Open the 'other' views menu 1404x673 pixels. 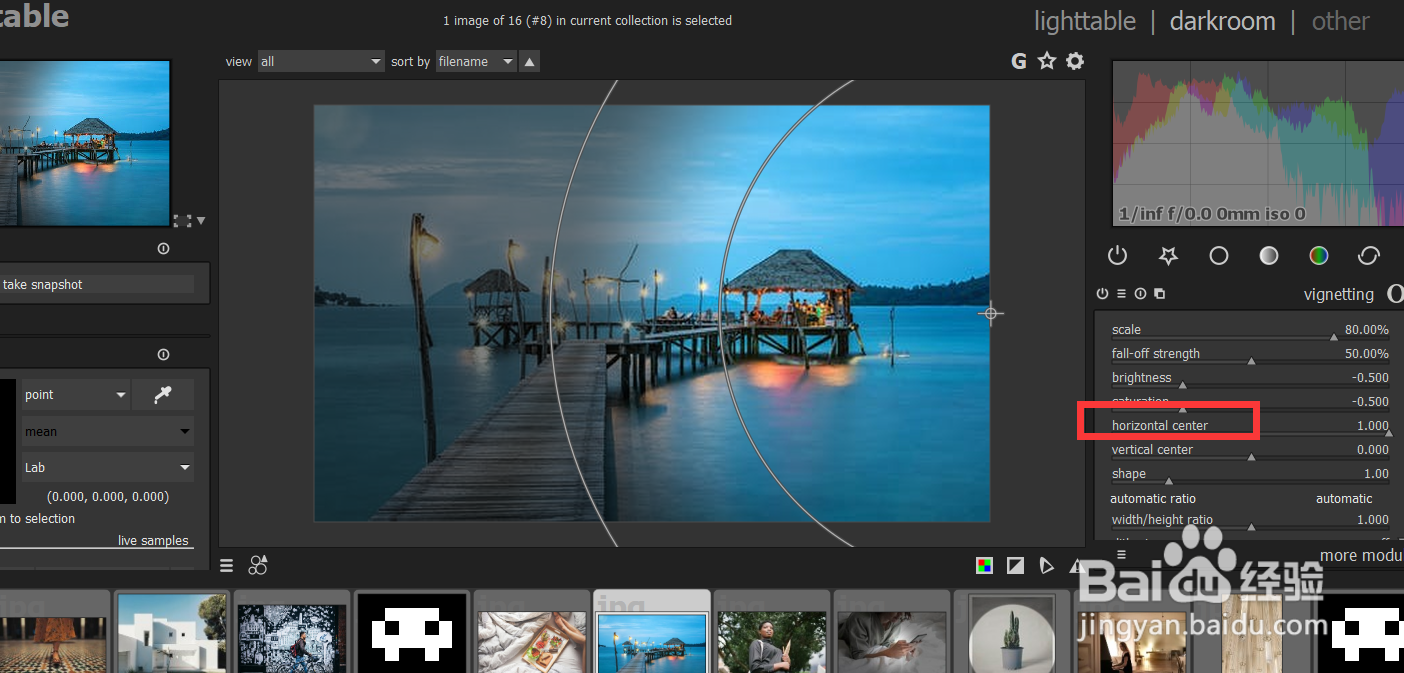(x=1341, y=21)
